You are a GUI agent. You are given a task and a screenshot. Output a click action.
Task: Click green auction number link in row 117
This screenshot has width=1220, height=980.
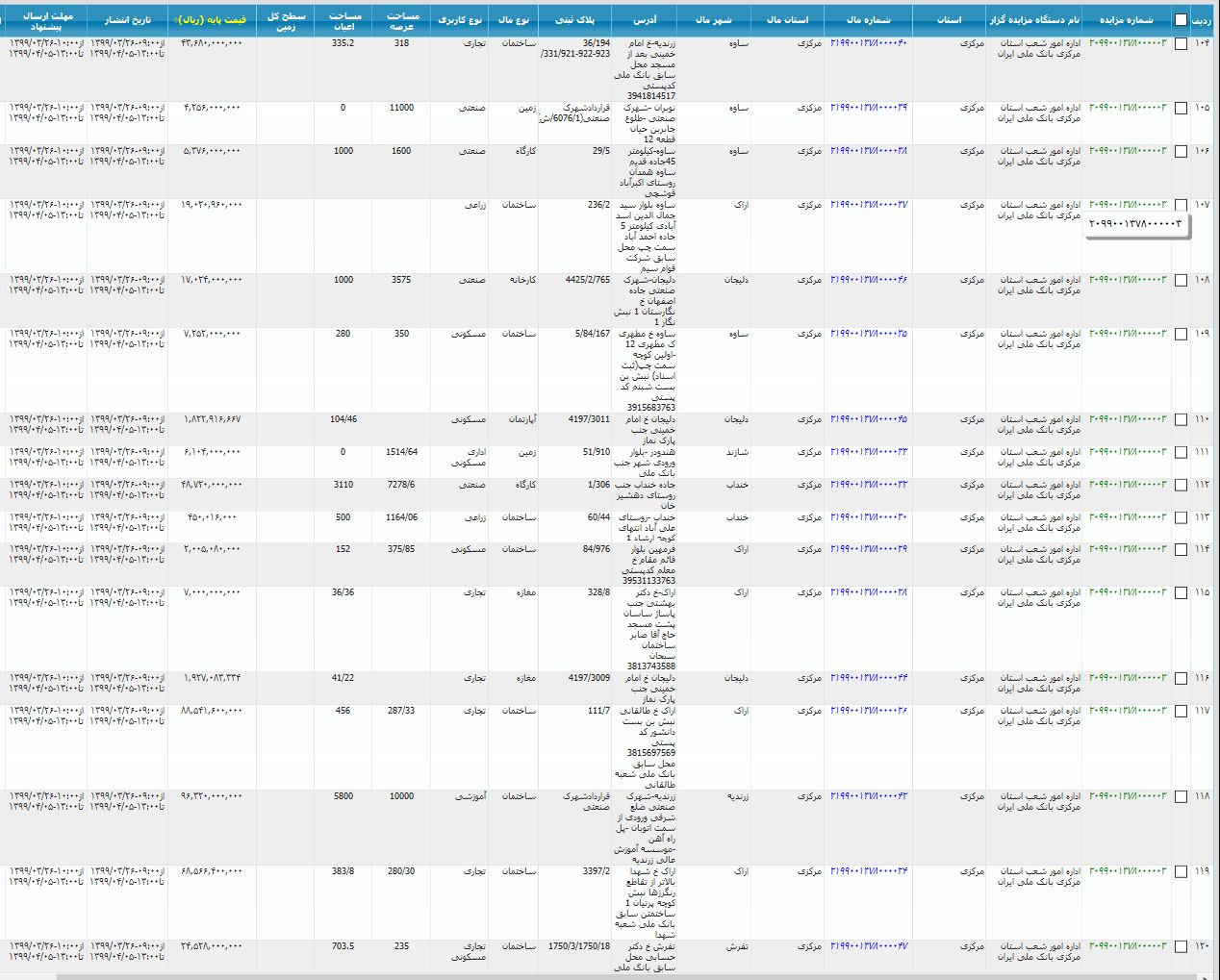[x=1127, y=711]
